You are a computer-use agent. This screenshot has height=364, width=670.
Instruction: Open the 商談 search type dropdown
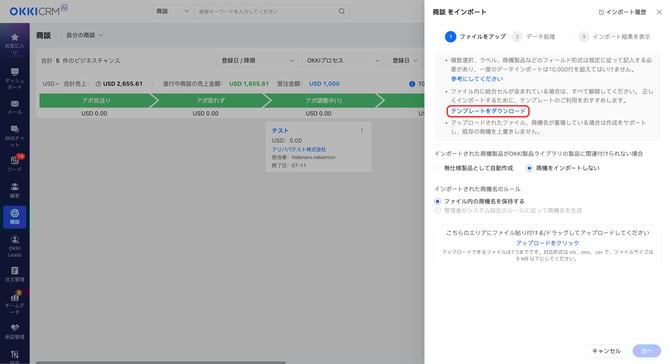[172, 11]
